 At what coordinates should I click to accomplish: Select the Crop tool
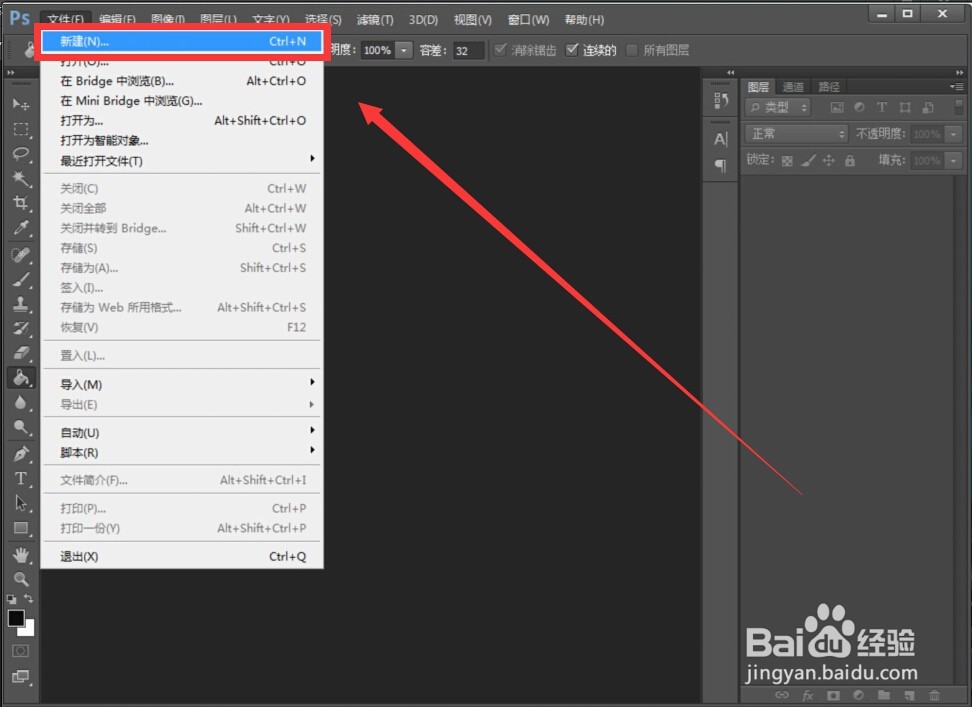(20, 203)
